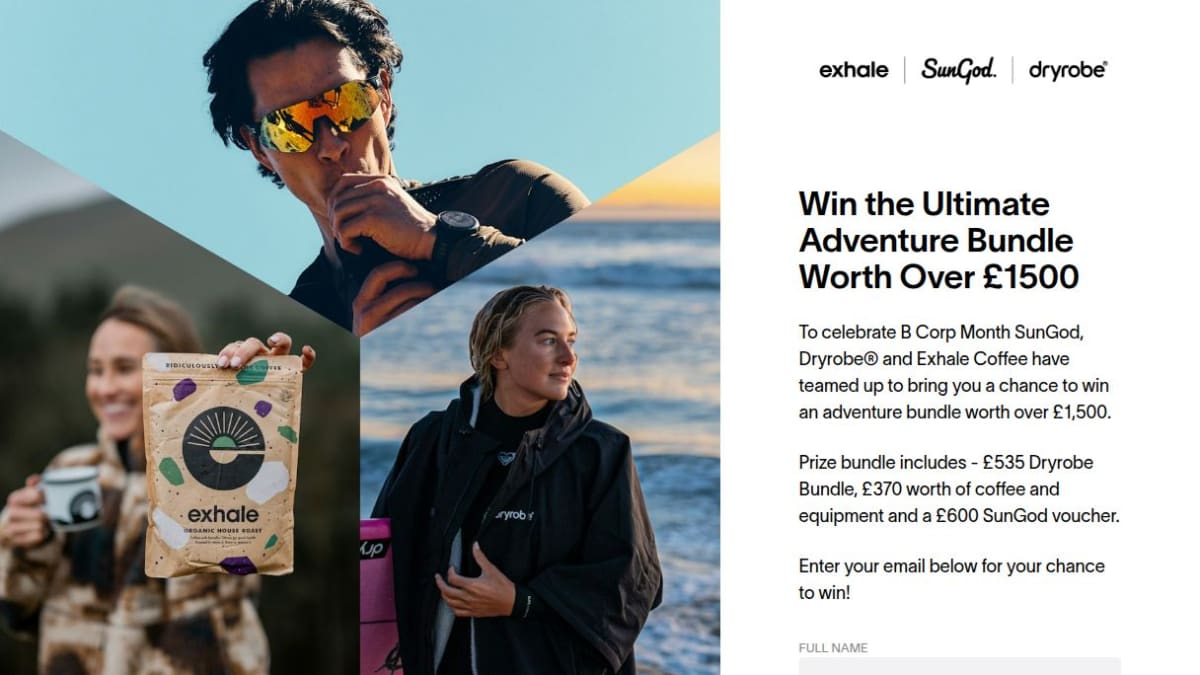
Task: Click the white mug held by woman
Action: (x=70, y=498)
